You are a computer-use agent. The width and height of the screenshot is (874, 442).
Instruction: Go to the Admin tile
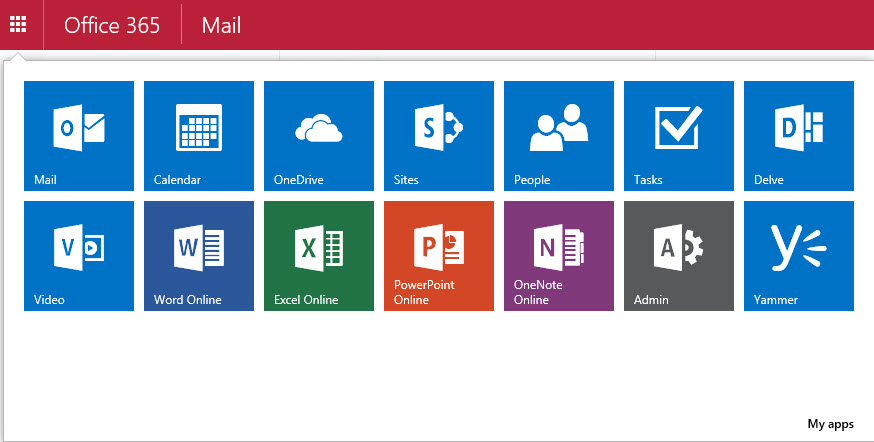click(x=678, y=255)
